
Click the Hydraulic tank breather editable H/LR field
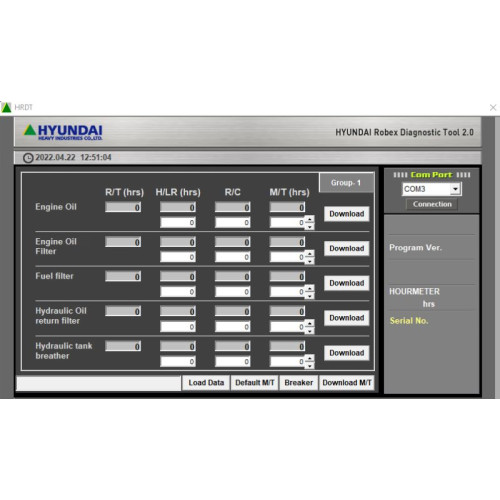pos(178,361)
